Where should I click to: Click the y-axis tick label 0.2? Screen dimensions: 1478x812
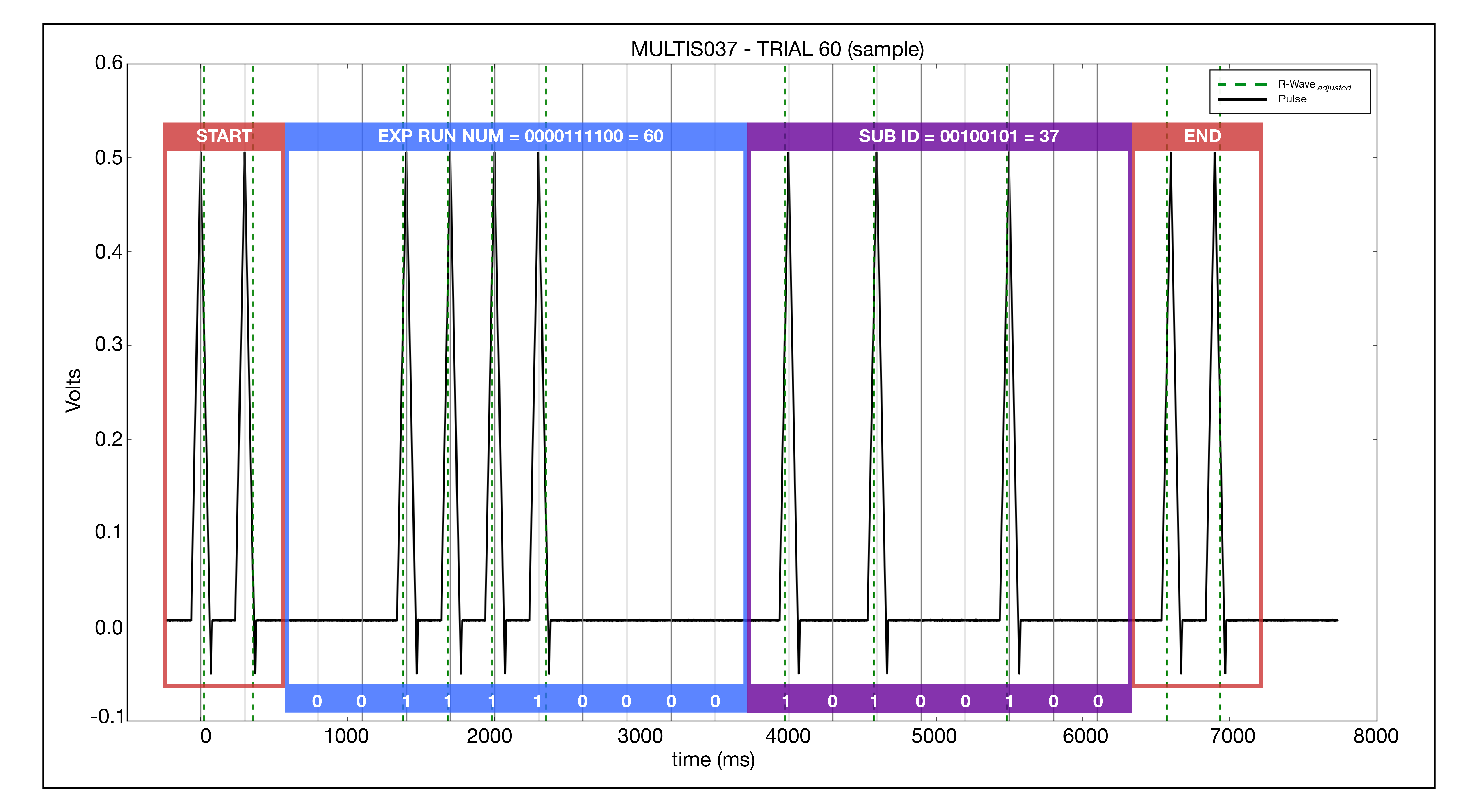coord(109,439)
